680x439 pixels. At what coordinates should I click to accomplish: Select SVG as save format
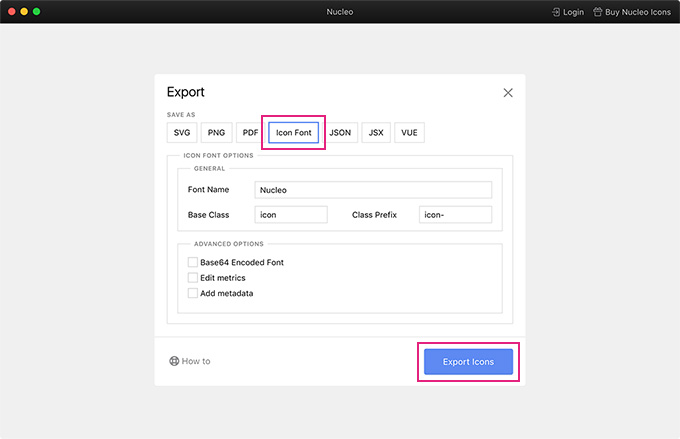[x=182, y=132]
